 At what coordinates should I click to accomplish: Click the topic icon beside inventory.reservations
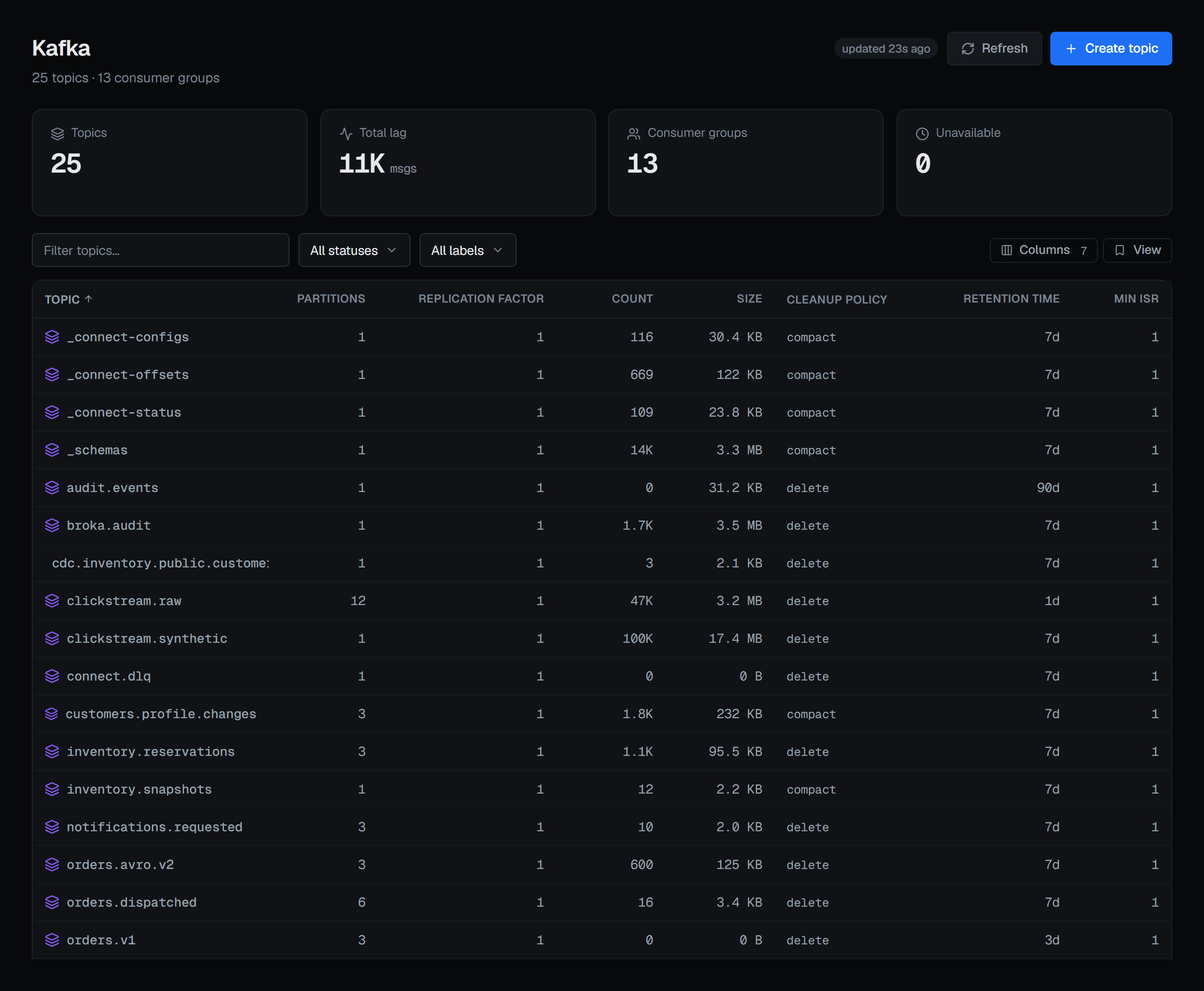click(52, 751)
